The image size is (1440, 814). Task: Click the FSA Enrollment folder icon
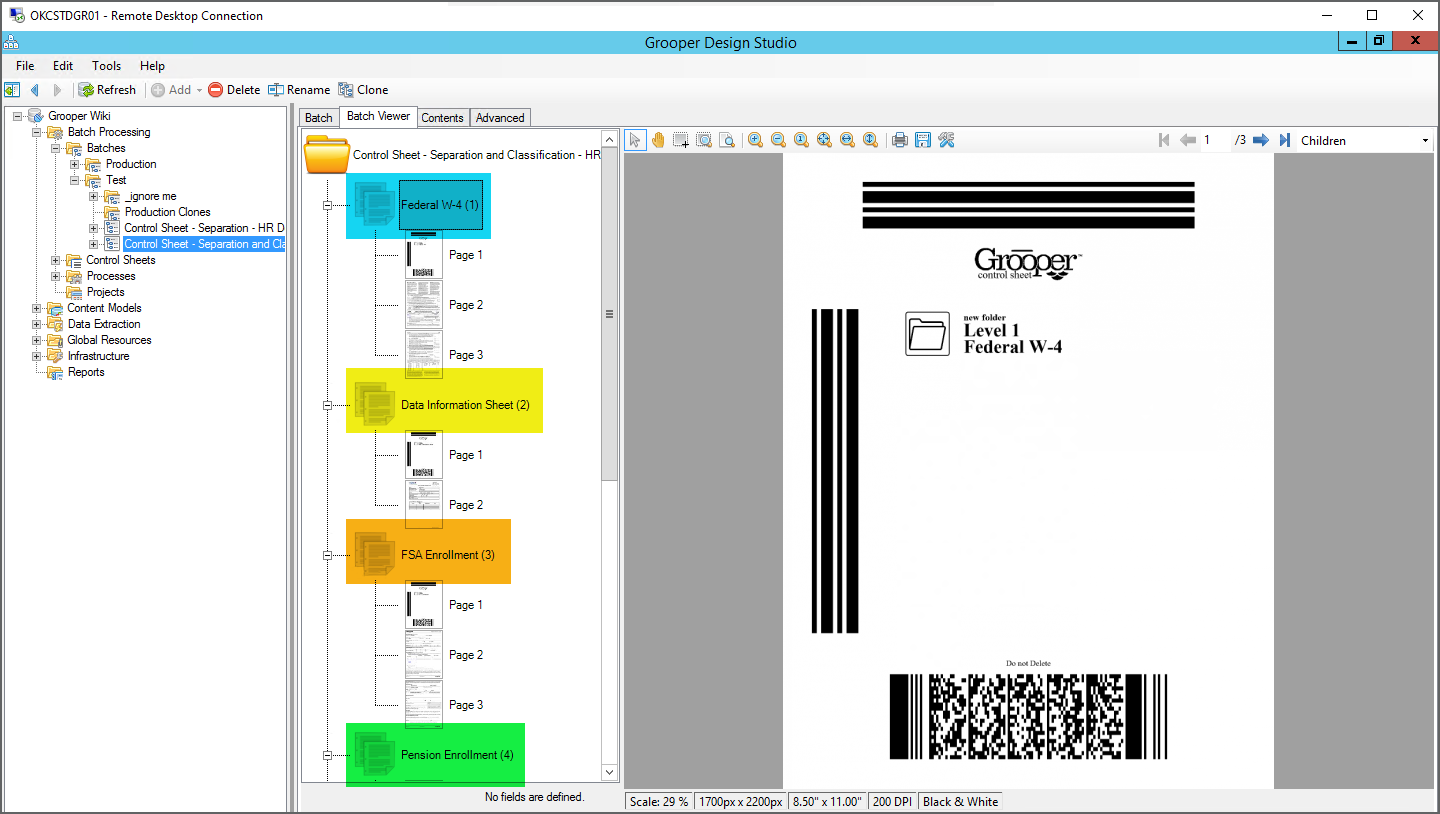[373, 555]
